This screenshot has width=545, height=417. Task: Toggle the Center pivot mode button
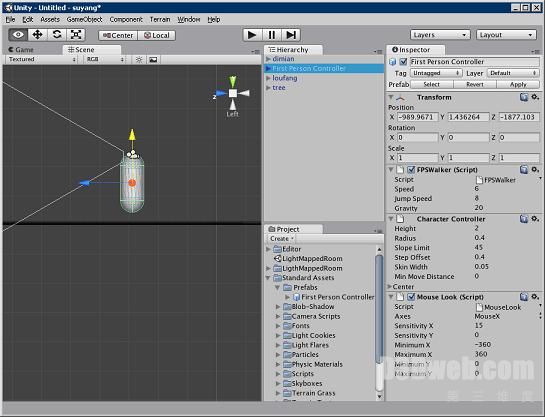(x=118, y=35)
